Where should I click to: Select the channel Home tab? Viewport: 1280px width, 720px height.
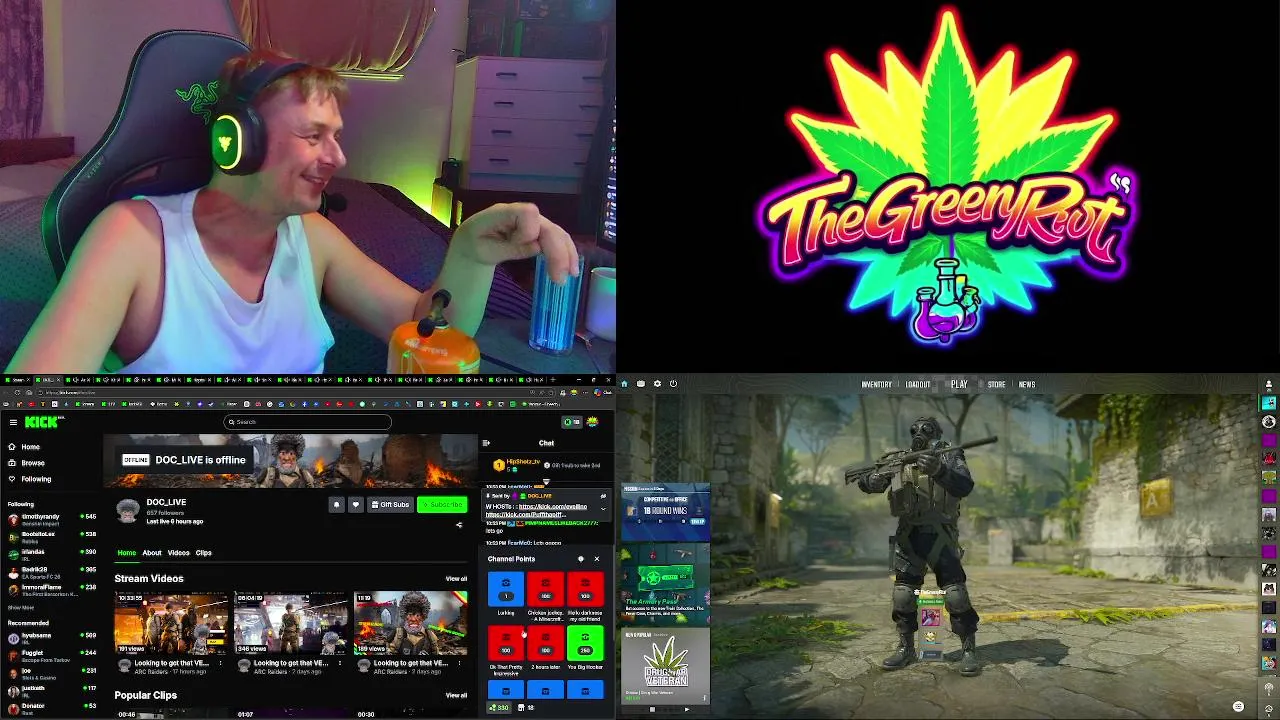coord(126,553)
